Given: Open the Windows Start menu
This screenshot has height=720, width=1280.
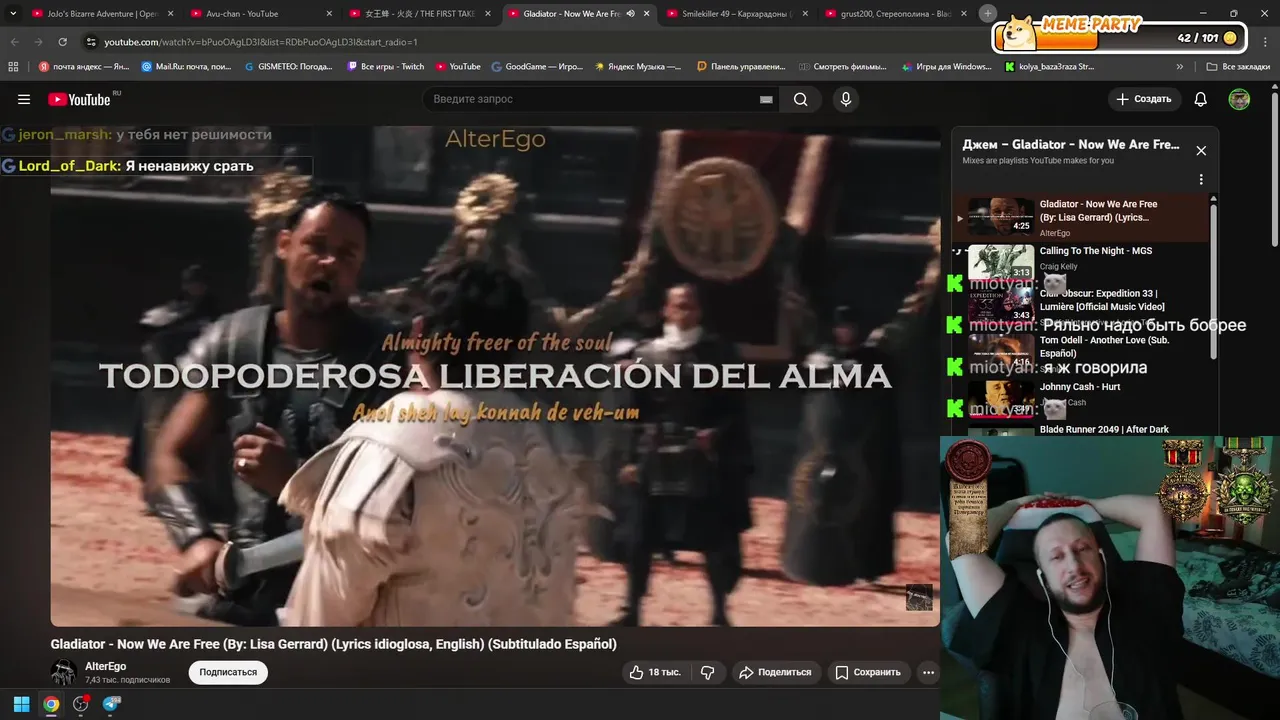Looking at the screenshot, I should click(x=21, y=704).
